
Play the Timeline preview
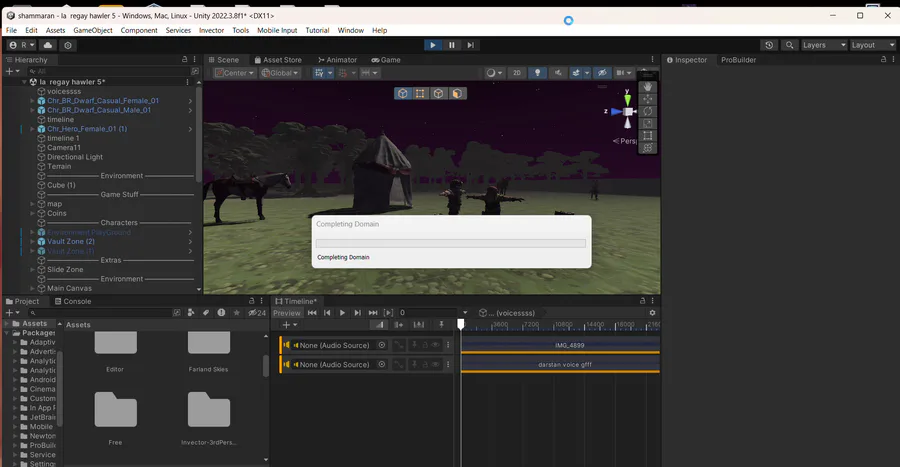pyautogui.click(x=342, y=313)
